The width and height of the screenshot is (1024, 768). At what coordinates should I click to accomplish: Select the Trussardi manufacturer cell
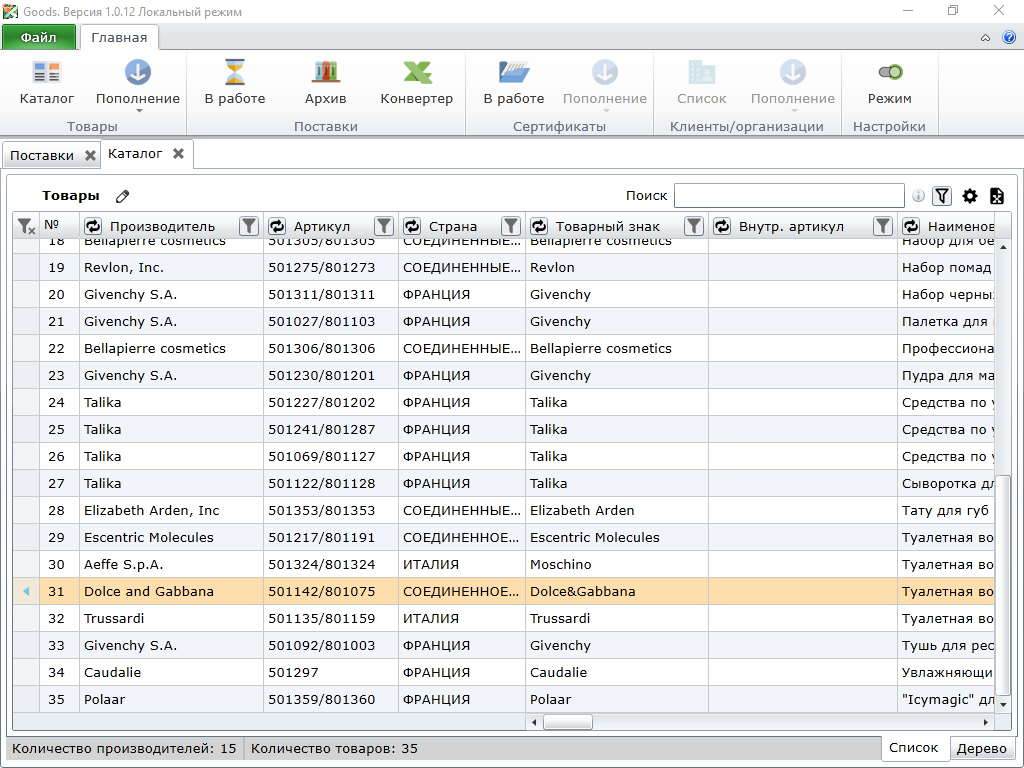pos(172,618)
